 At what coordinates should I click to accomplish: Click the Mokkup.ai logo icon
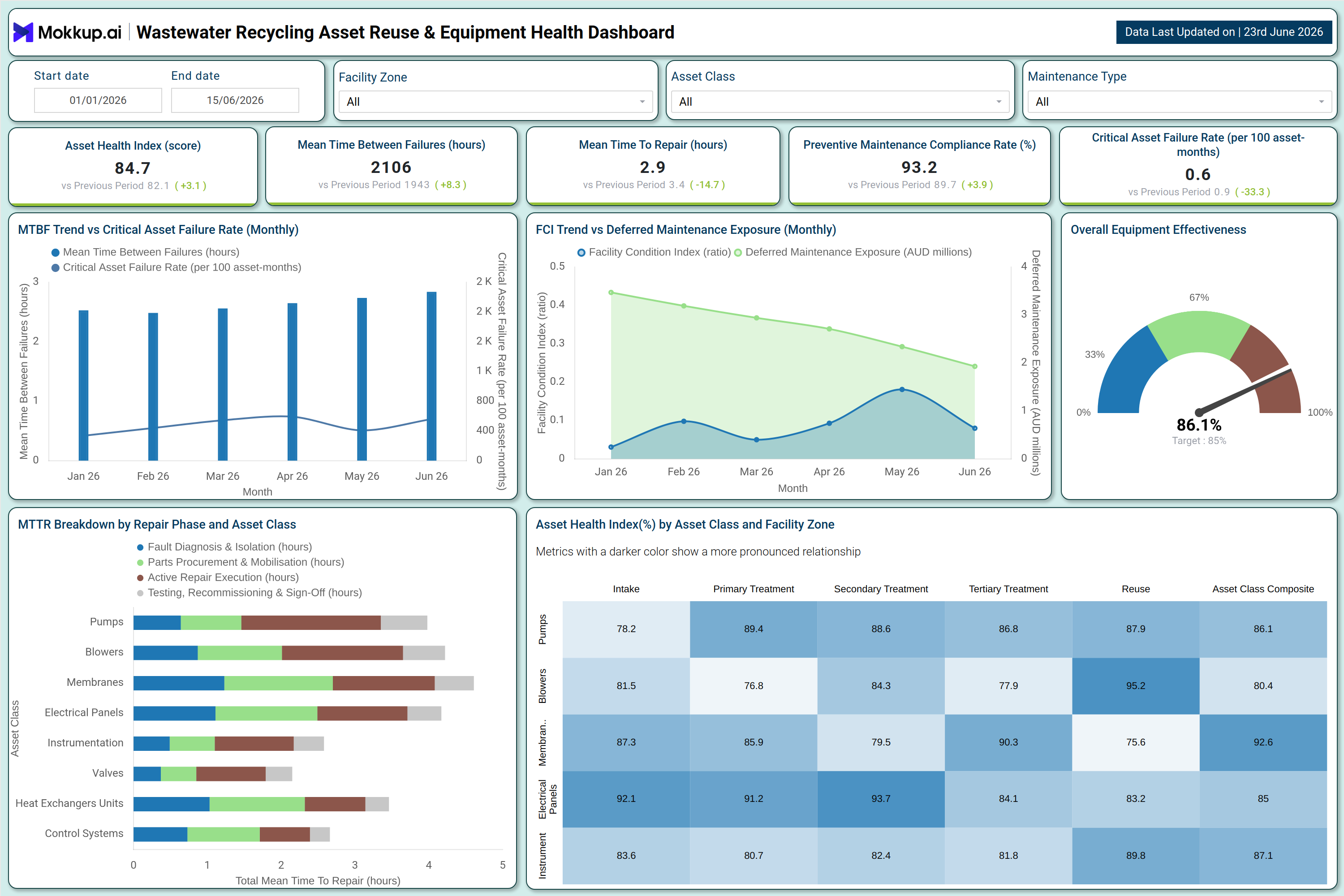(x=23, y=32)
